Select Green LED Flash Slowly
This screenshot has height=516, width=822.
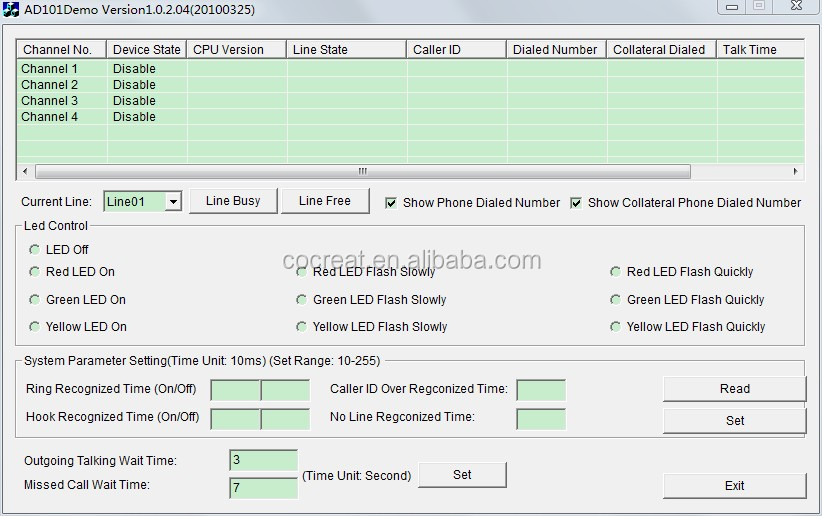(x=302, y=300)
